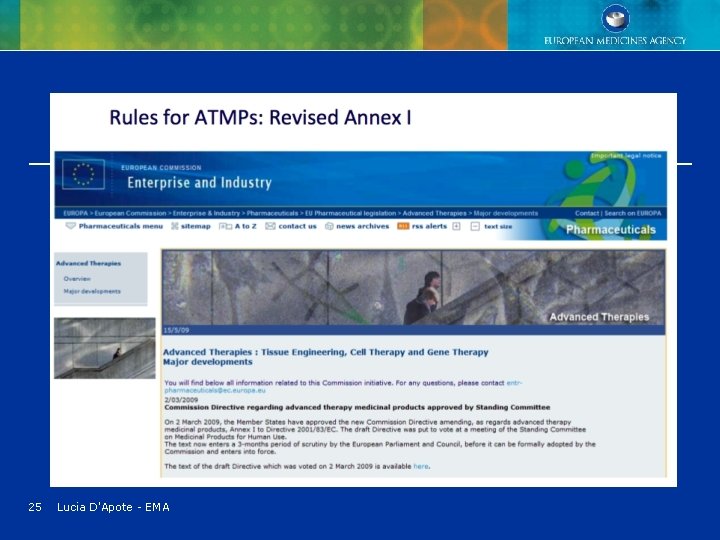Go to EU Pharmaceutical legislation breadcrumb
Screen dimensions: 720x540
[x=350, y=213]
